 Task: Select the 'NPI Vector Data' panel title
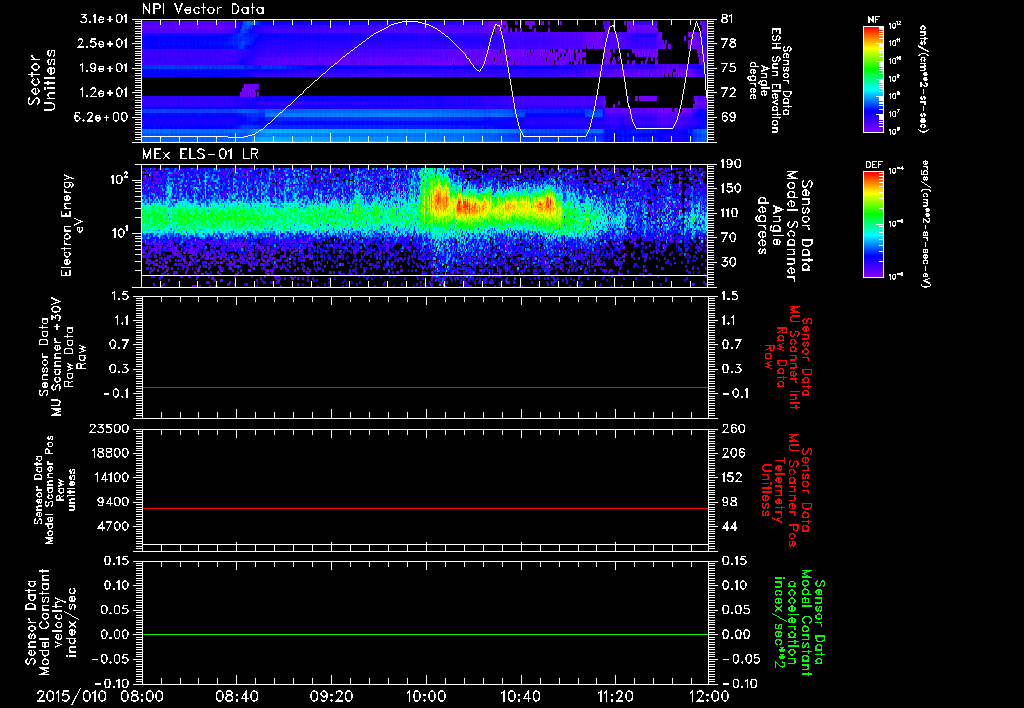click(x=203, y=9)
